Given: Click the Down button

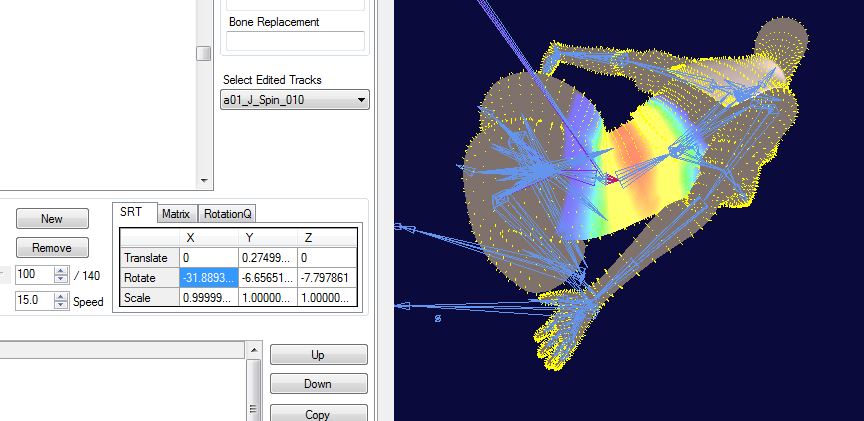Looking at the screenshot, I should click(318, 384).
